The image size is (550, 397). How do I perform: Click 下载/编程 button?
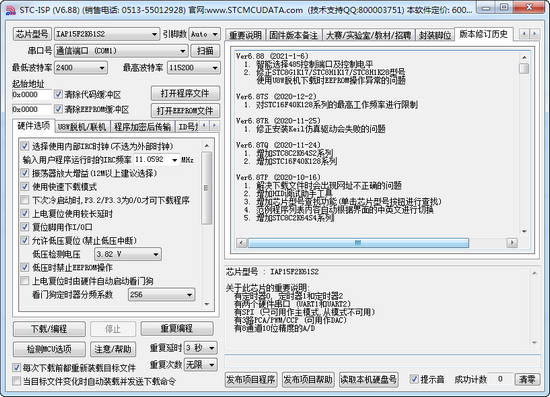point(49,329)
